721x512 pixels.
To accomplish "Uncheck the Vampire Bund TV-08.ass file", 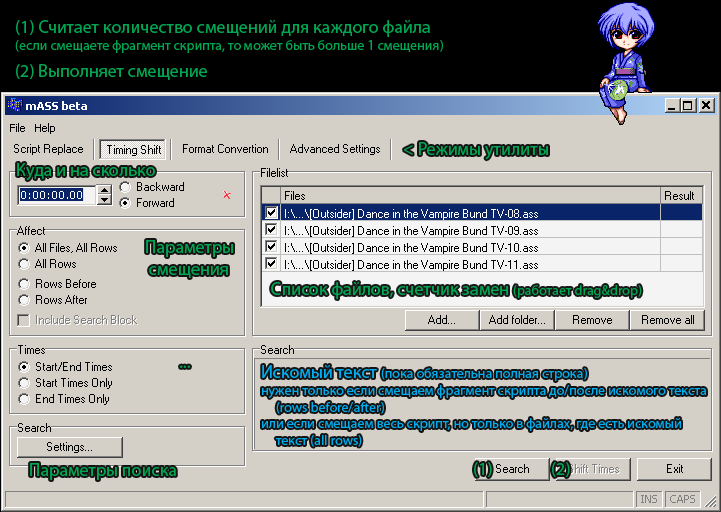I will (x=271, y=213).
